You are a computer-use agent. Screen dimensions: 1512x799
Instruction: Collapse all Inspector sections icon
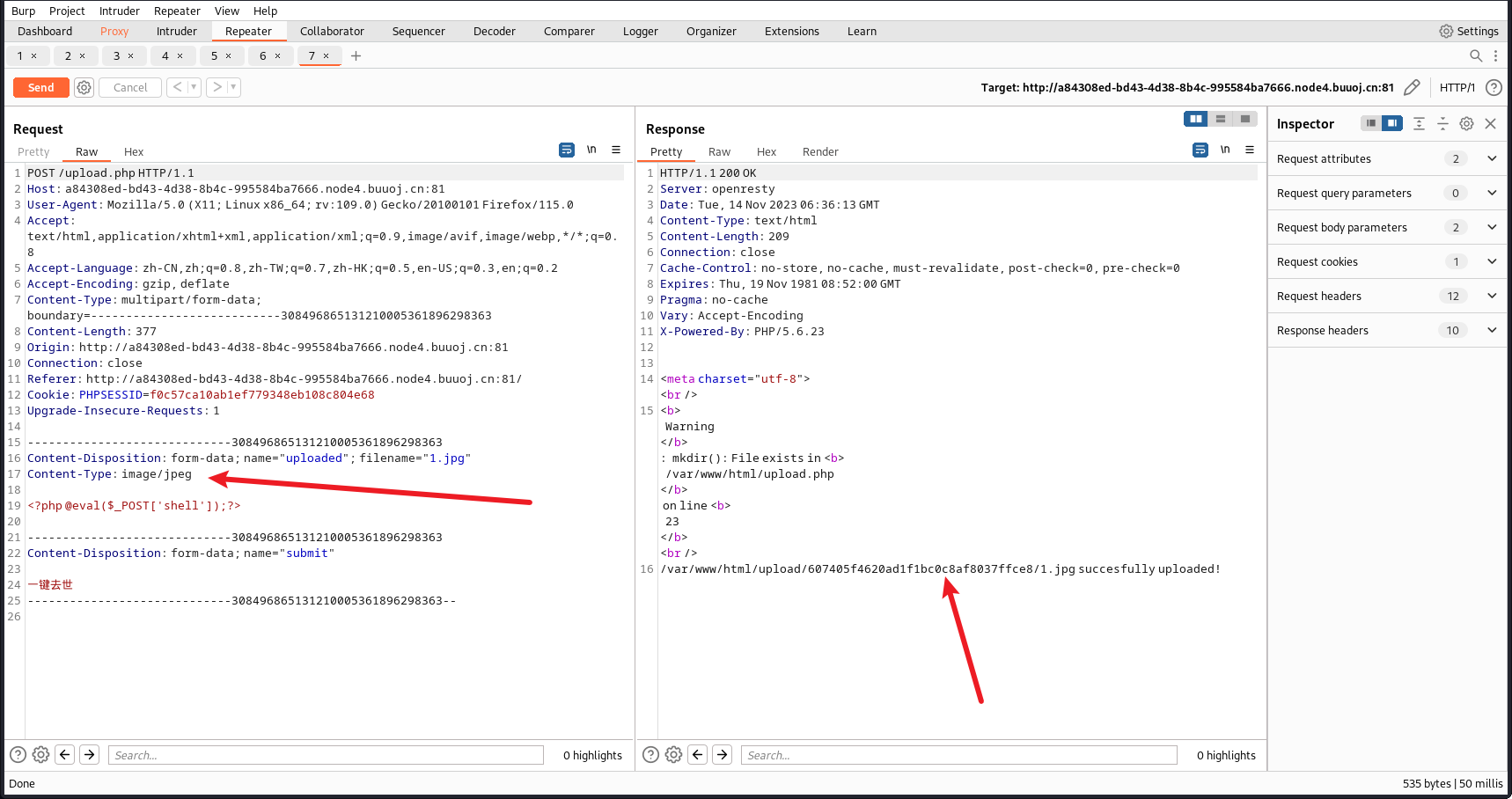tap(1442, 123)
